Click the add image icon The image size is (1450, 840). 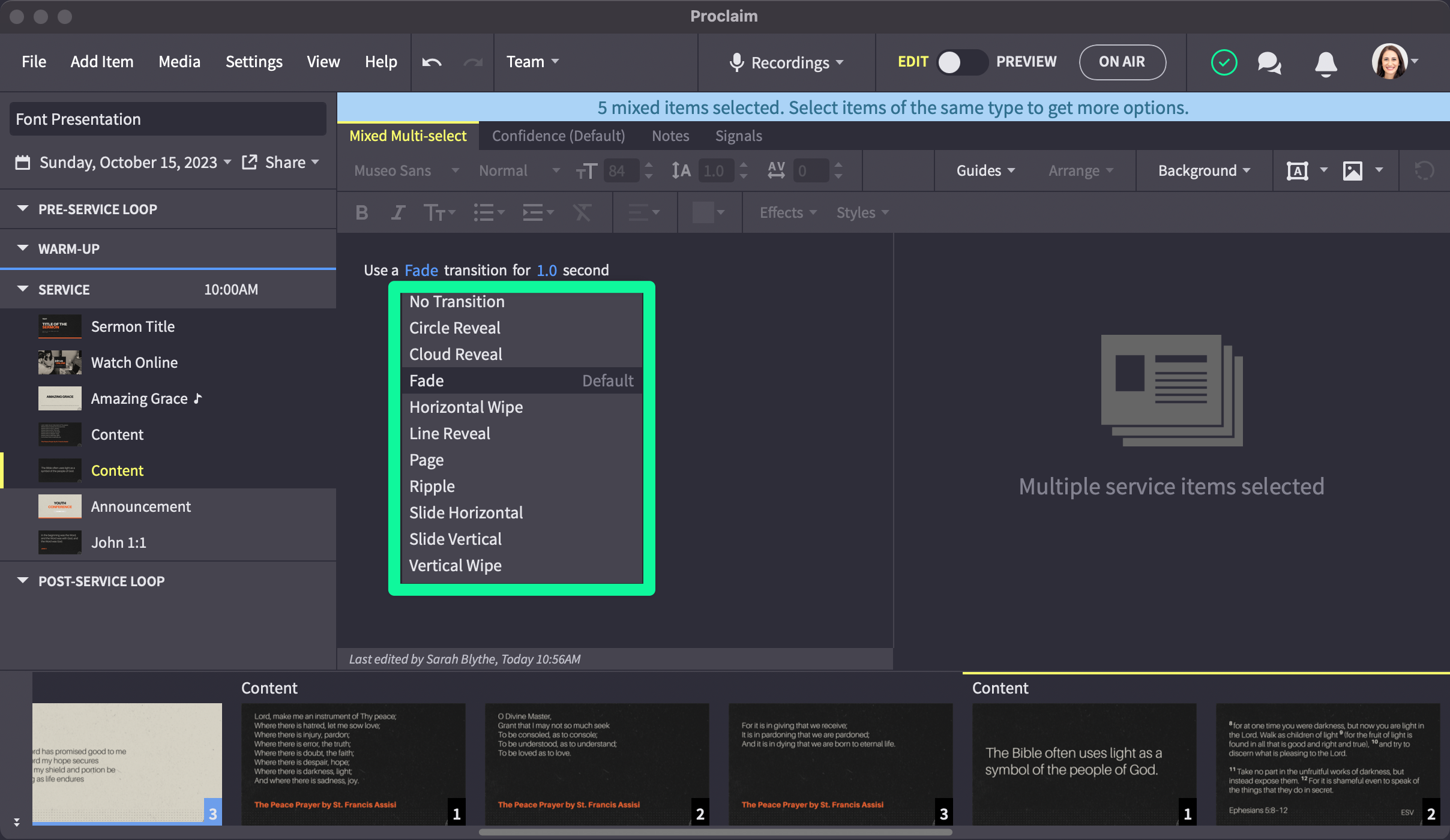(1352, 171)
